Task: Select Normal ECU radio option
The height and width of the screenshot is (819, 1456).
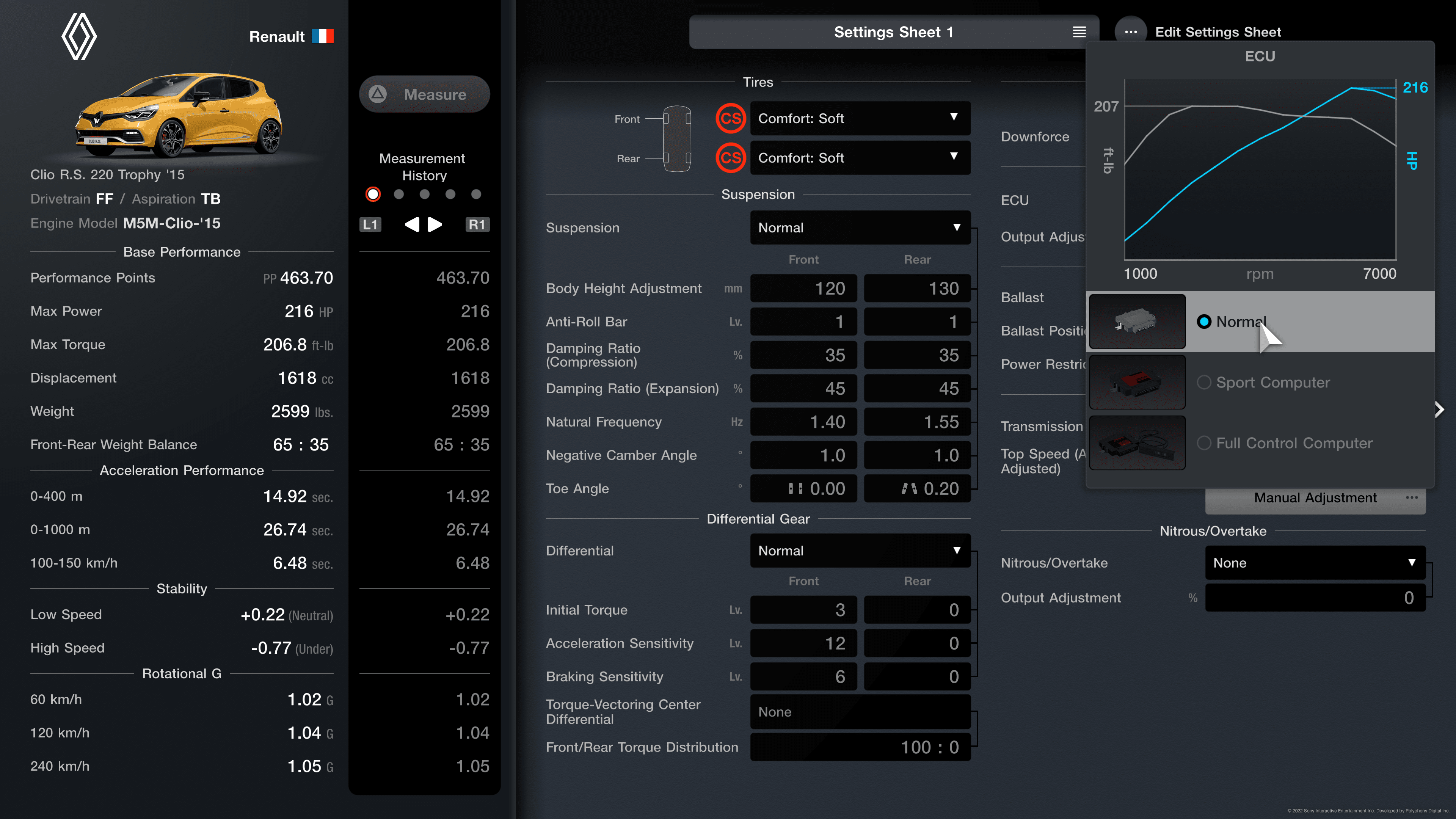Action: 1203,322
